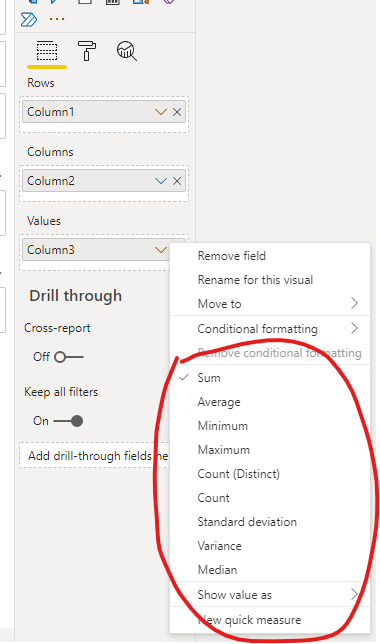
Task: Click the Rows section label
Action: click(x=41, y=83)
